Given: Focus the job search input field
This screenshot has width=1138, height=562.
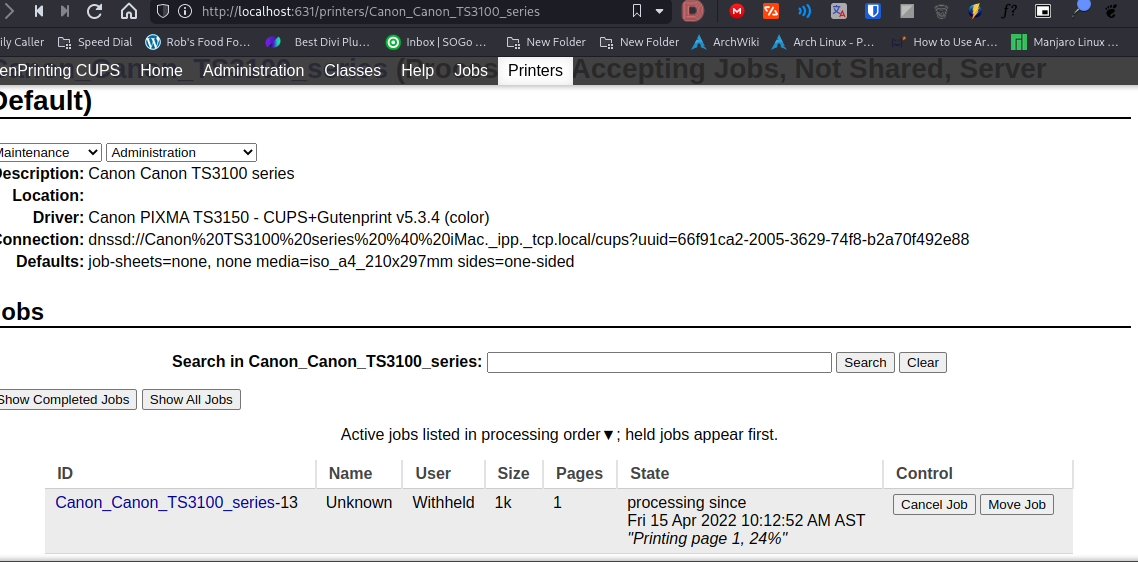Looking at the screenshot, I should pyautogui.click(x=659, y=362).
